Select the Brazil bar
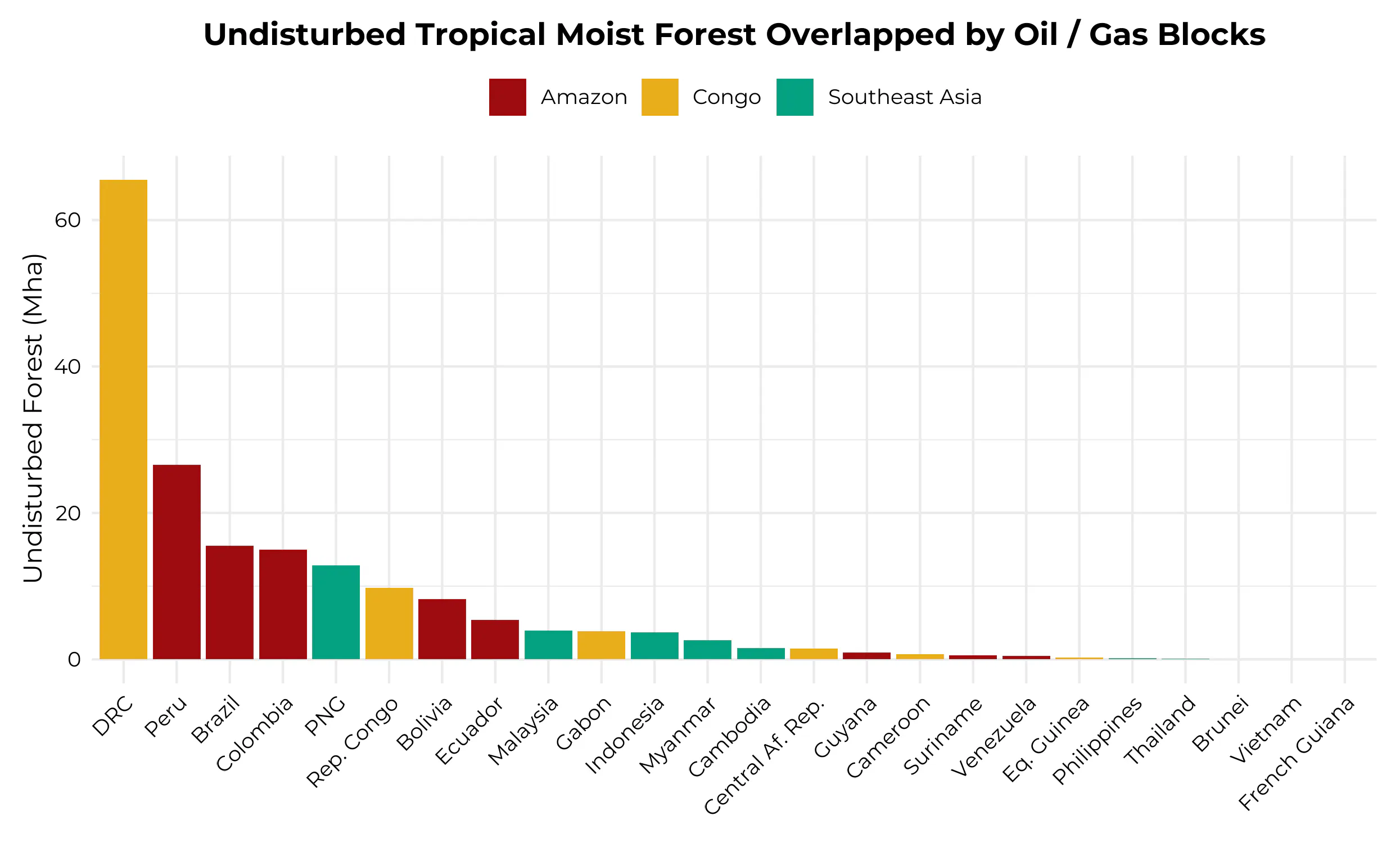Viewport: 1400px width, 843px height. [229, 602]
